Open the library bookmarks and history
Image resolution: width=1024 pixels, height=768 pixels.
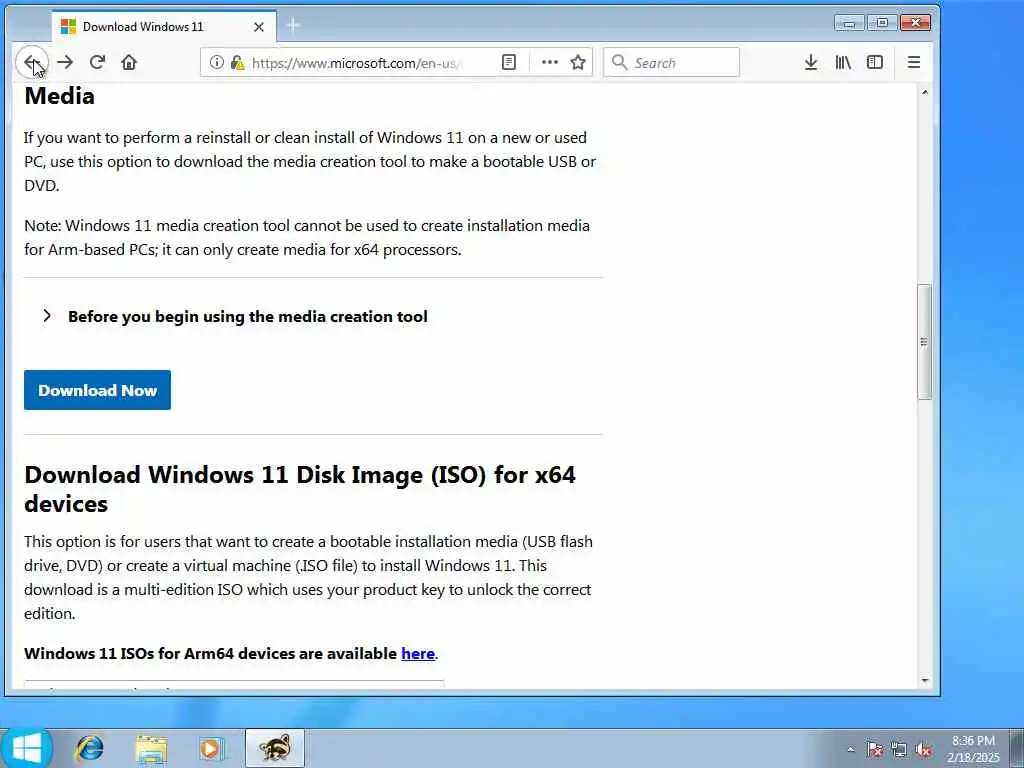842,62
